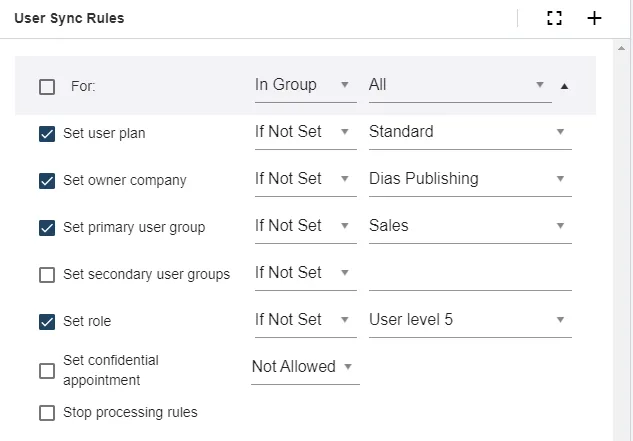The image size is (633, 441).
Task: Check the Stop processing rules box
Action: click(47, 413)
